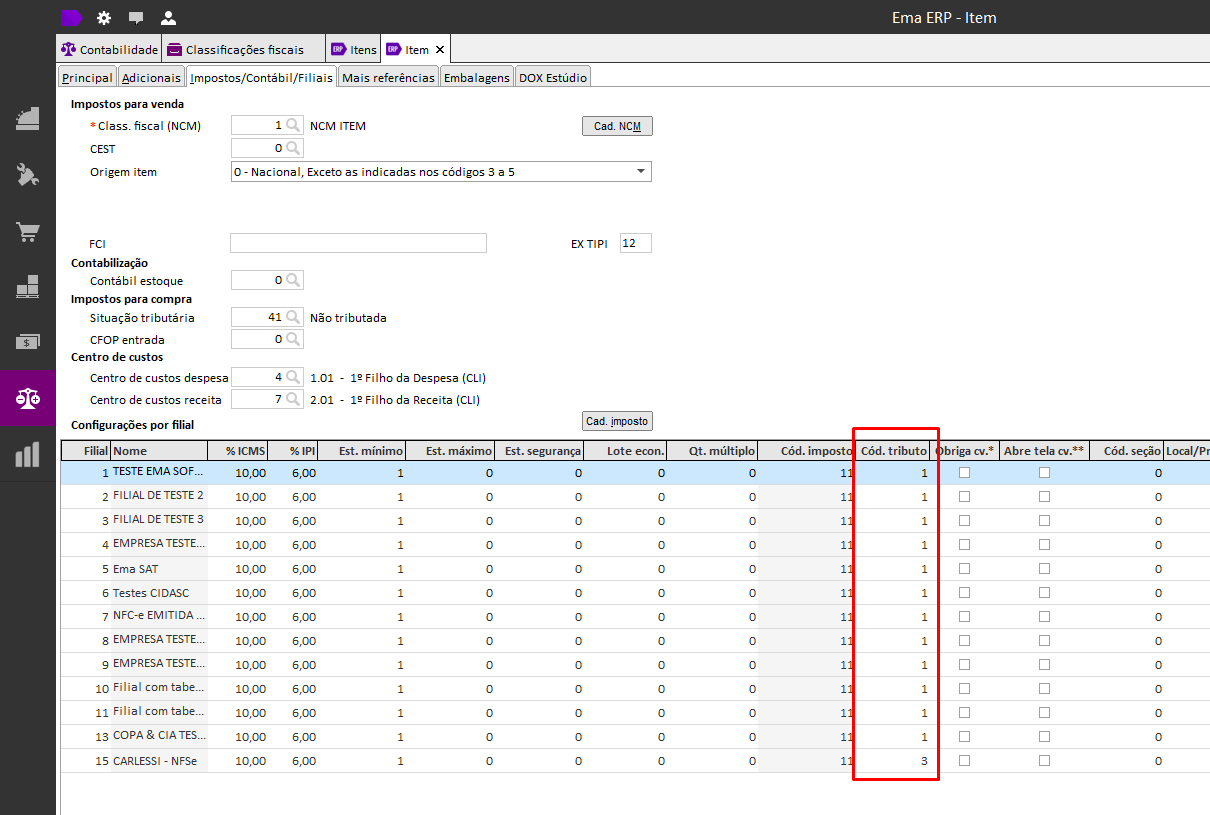Check Obriga cv. for TESTE EMA SOF row
This screenshot has width=1210, height=815.
(x=964, y=472)
